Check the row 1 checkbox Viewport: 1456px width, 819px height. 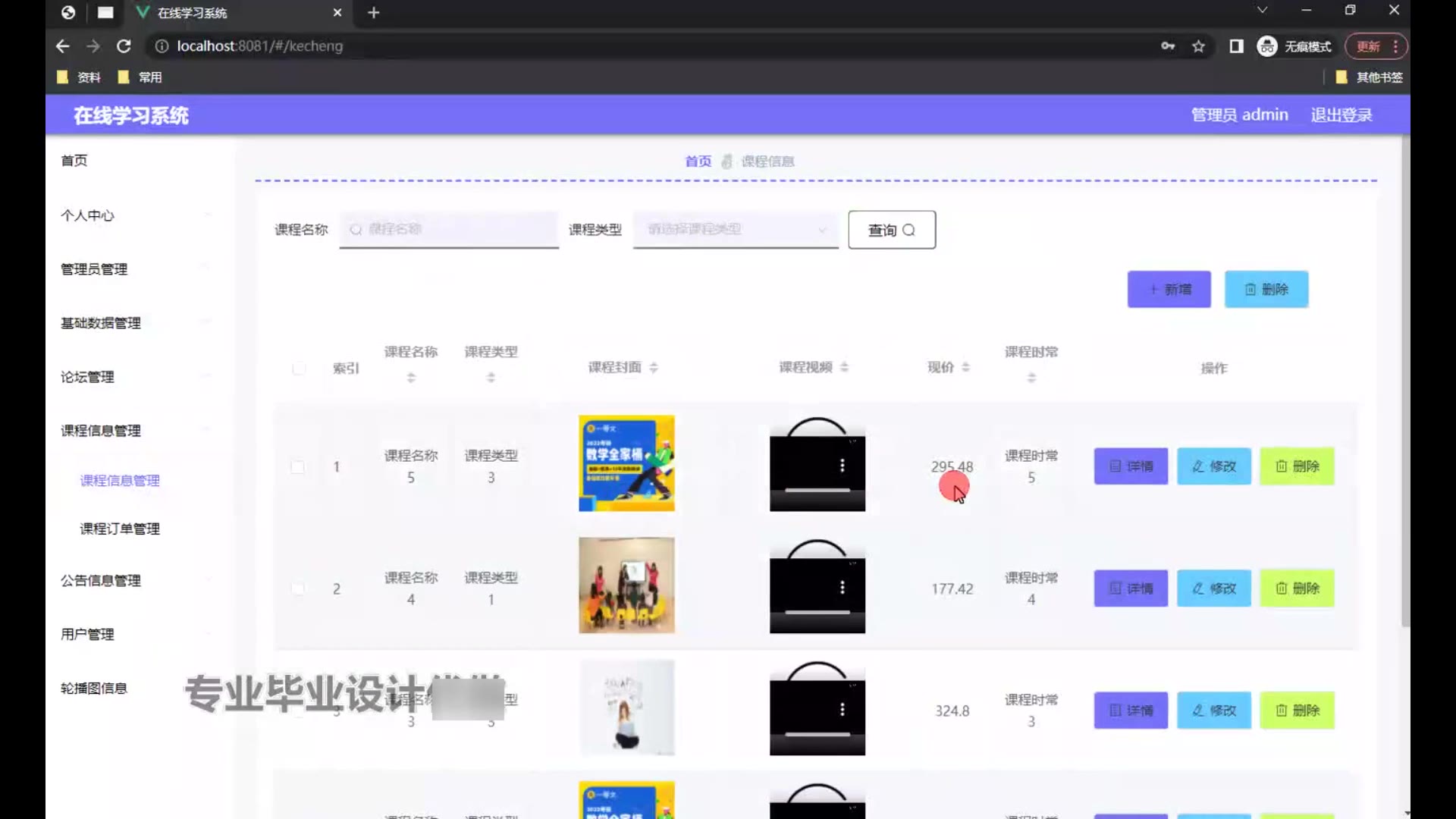[298, 467]
